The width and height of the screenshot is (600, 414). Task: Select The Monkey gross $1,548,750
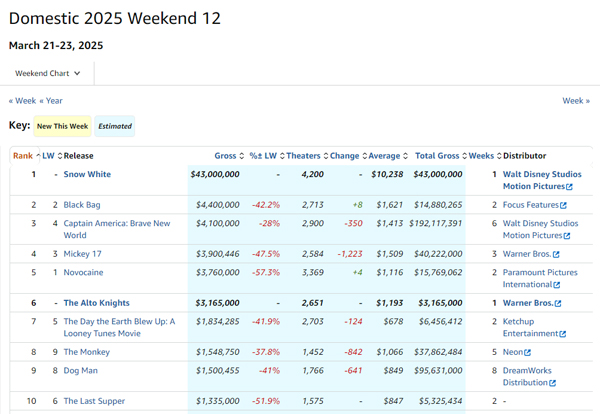tap(218, 352)
